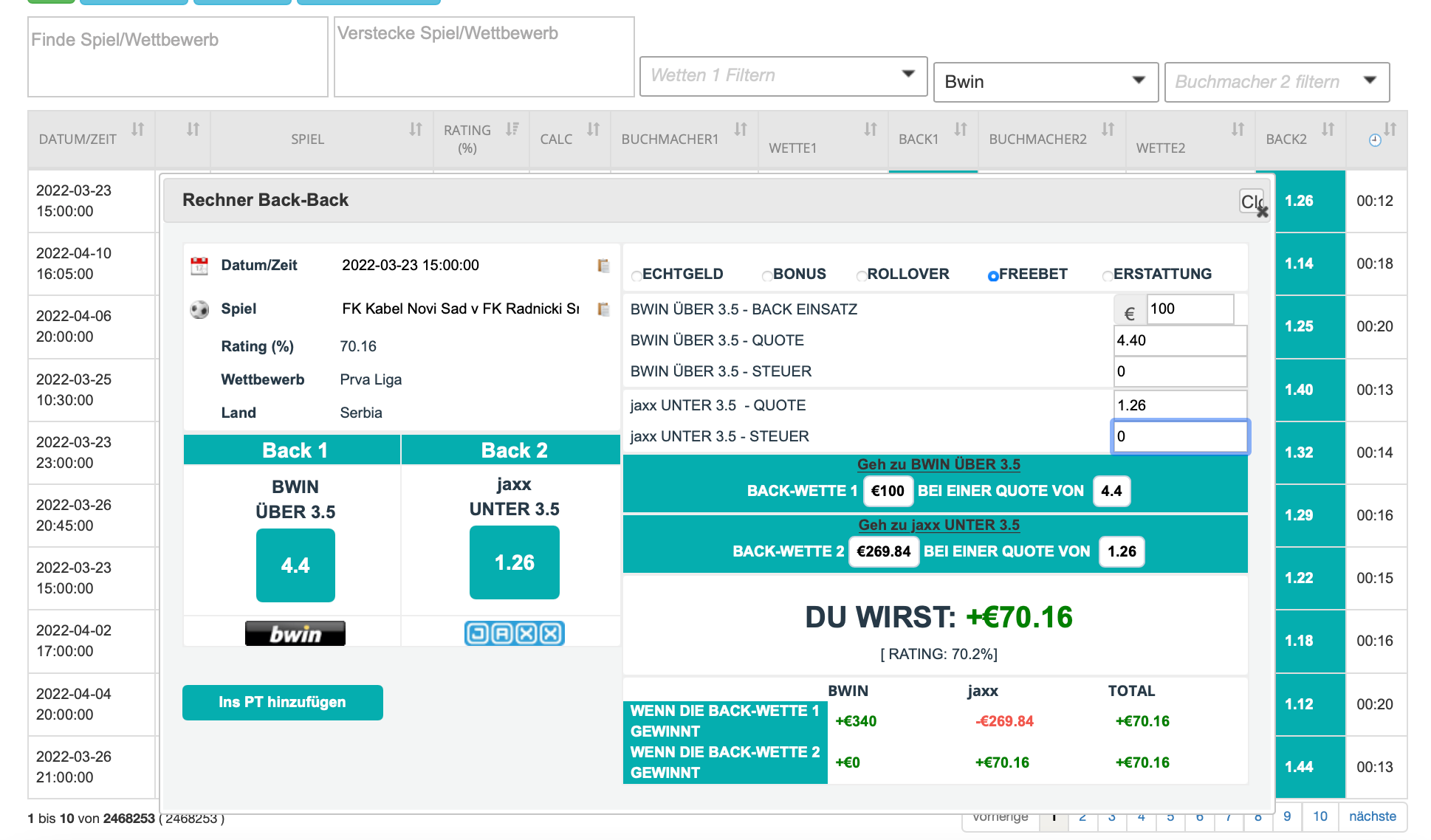Click the jaxx bookmaker logo
Screen dimensions: 1431x840
(515, 633)
